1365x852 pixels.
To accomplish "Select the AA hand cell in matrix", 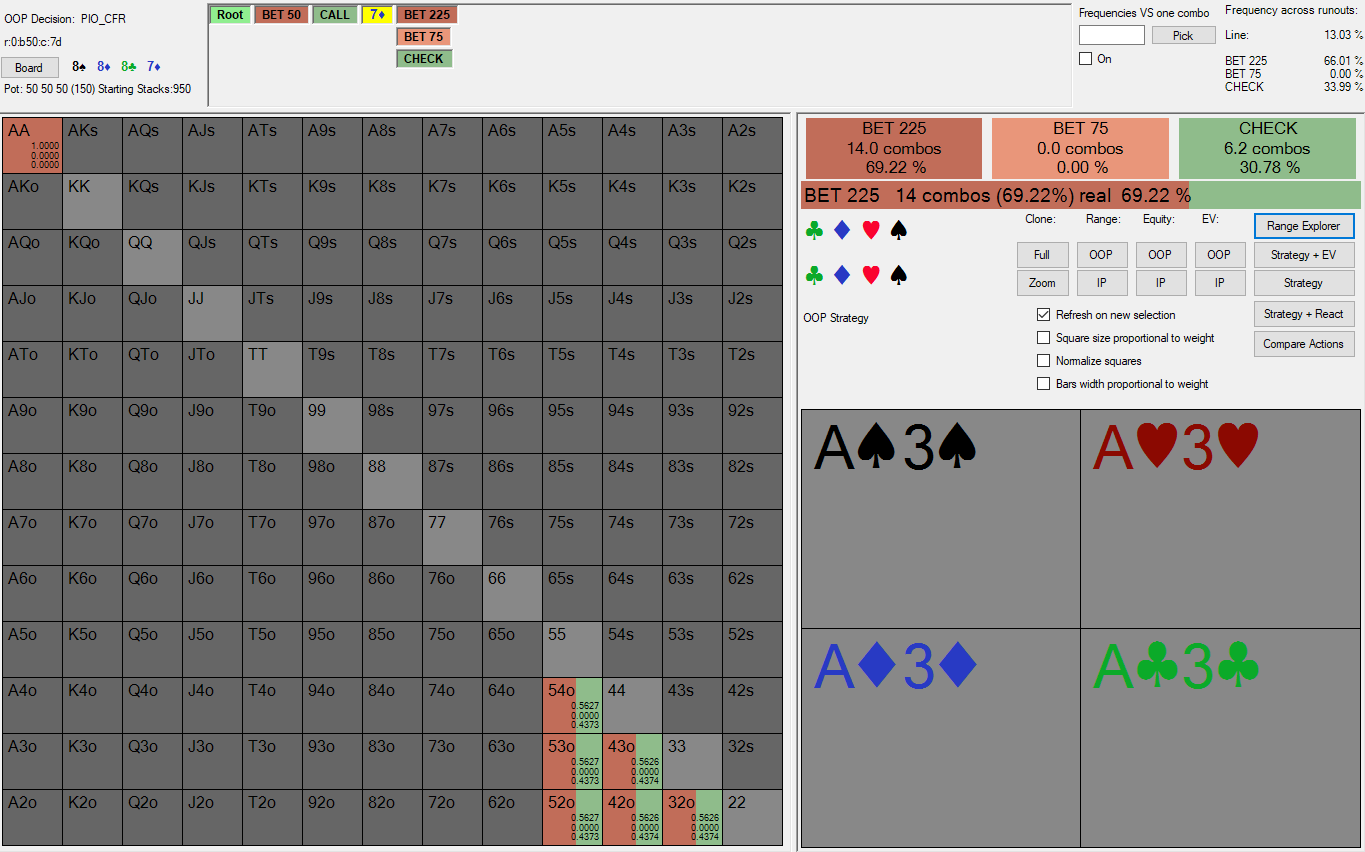I will [x=32, y=145].
